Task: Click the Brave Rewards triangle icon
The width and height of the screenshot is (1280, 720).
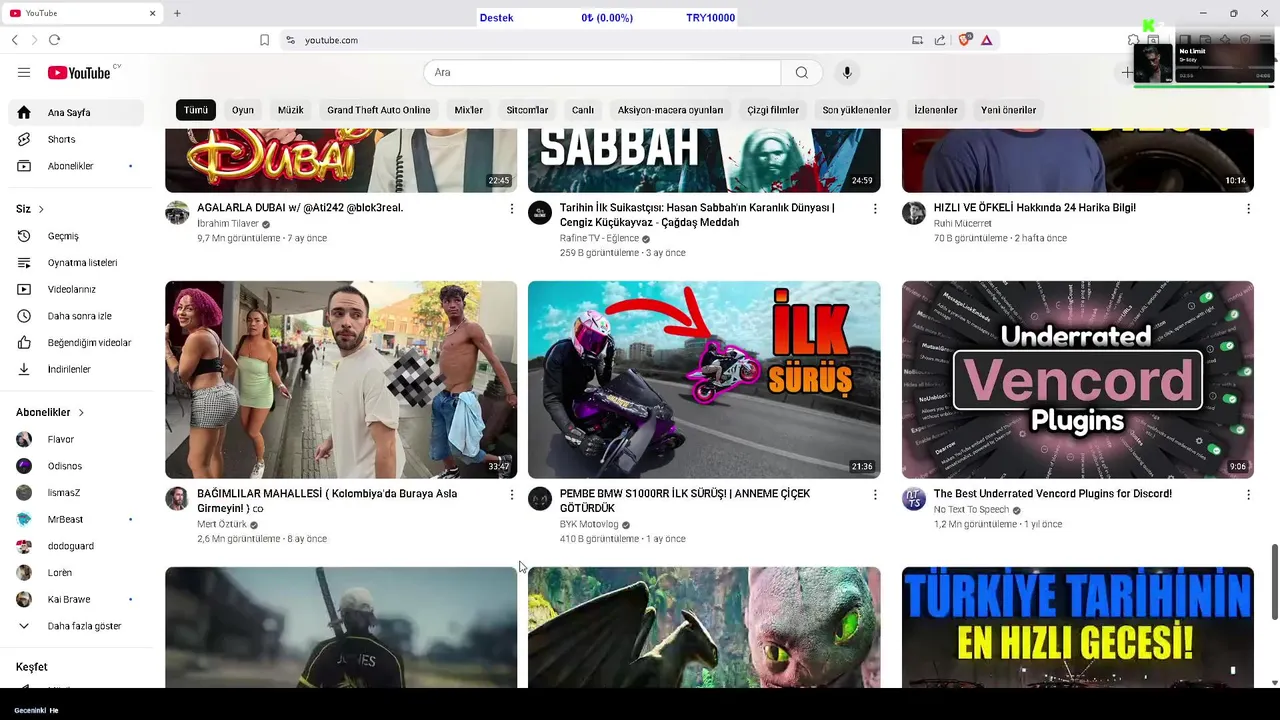Action: point(986,40)
